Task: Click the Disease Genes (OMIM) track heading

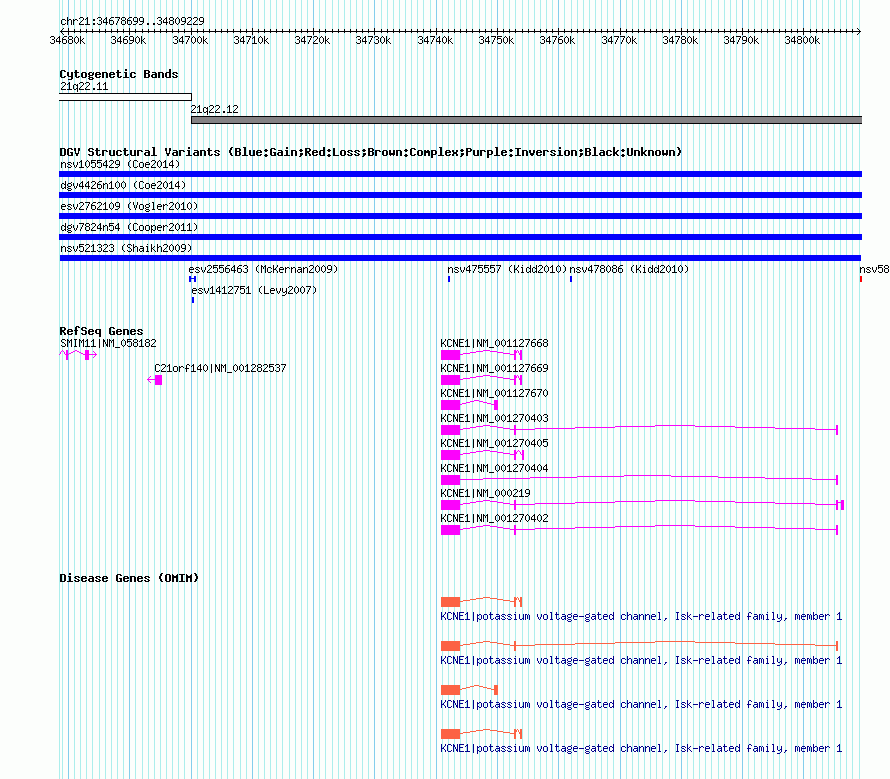Action: [129, 578]
